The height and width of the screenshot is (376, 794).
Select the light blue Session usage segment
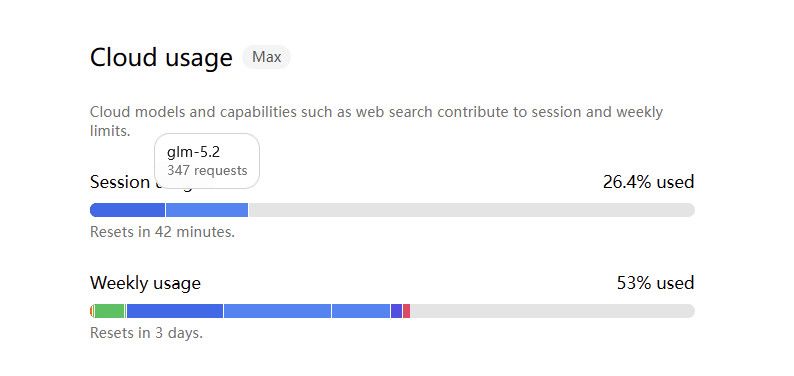click(x=207, y=210)
